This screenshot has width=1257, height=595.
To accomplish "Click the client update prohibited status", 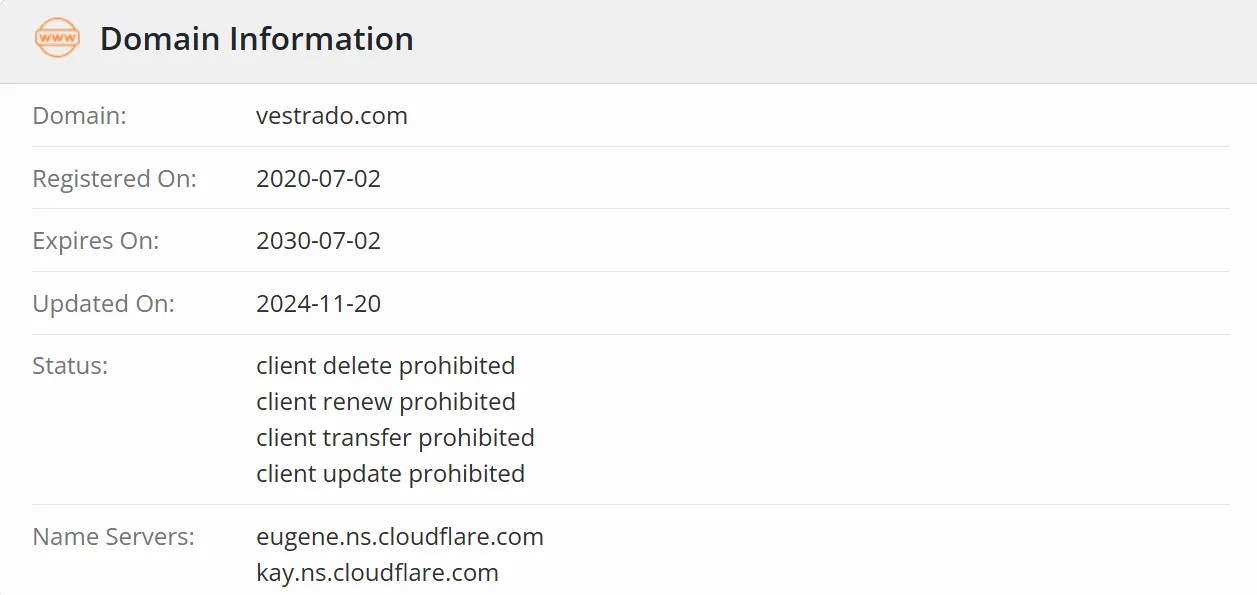I will tap(391, 474).
